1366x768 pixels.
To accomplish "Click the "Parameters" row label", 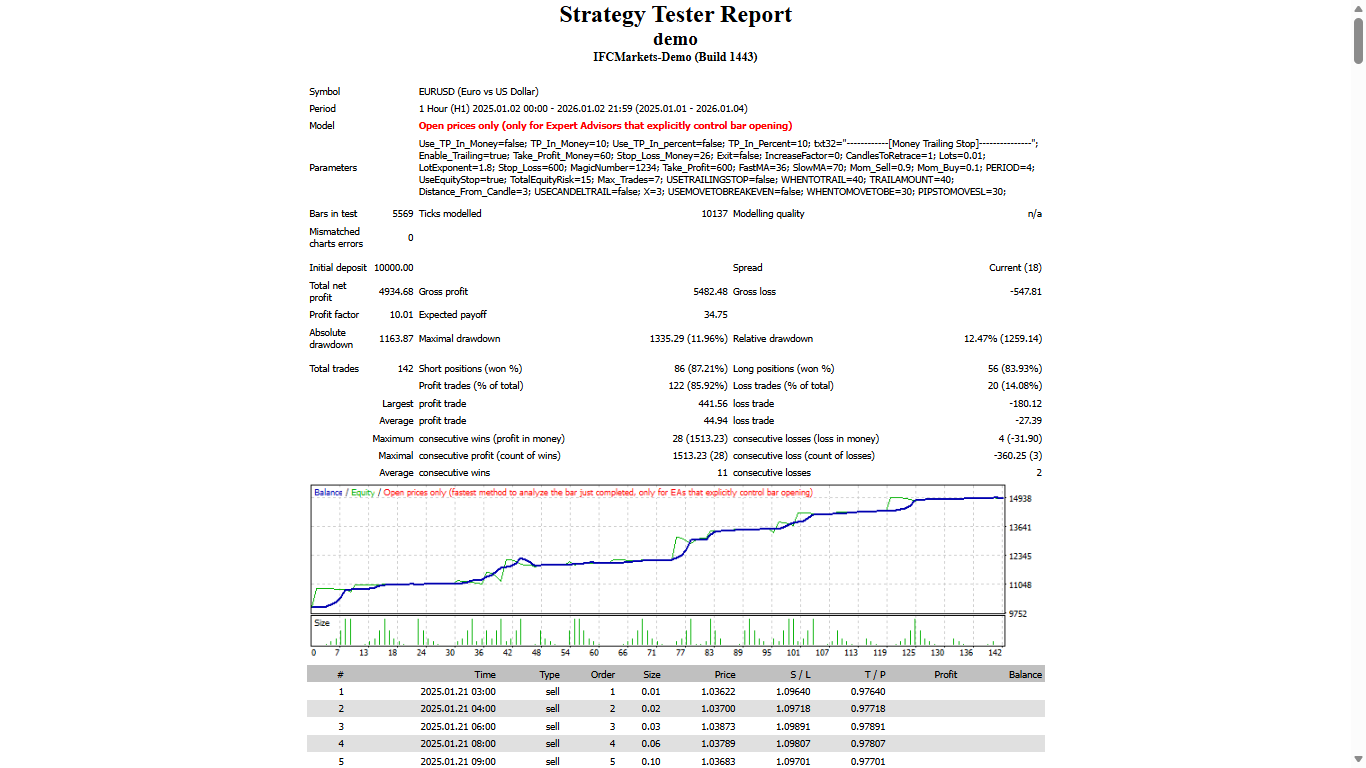I will (333, 168).
